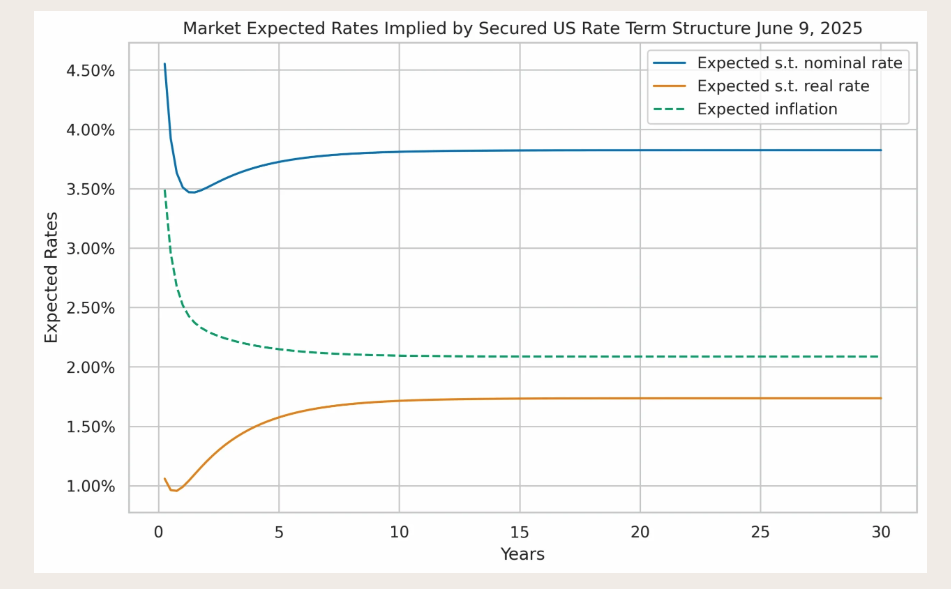Click the x-axis tick label 0
The width and height of the screenshot is (951, 589).
[159, 533]
